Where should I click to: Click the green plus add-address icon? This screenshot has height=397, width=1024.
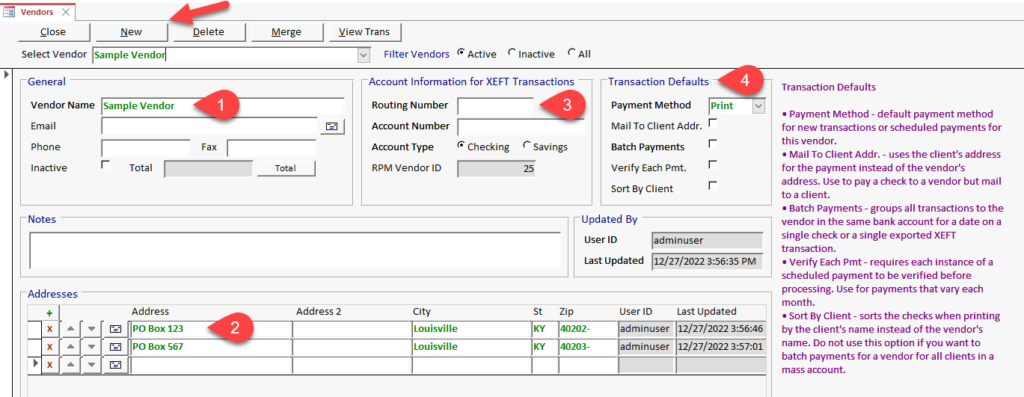tap(50, 313)
